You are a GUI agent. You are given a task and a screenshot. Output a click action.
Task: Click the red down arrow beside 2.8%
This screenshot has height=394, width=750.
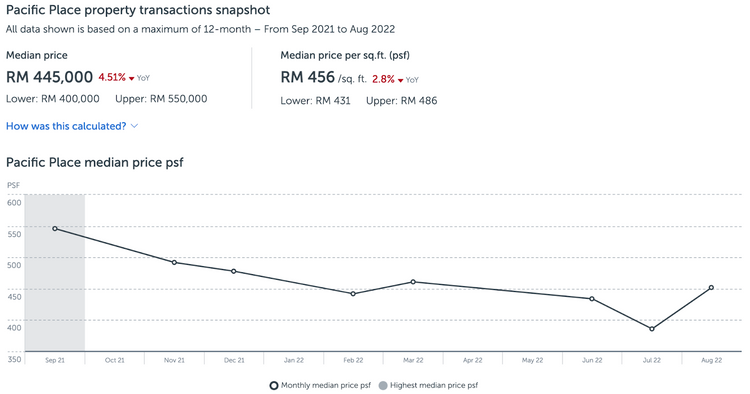(400, 80)
